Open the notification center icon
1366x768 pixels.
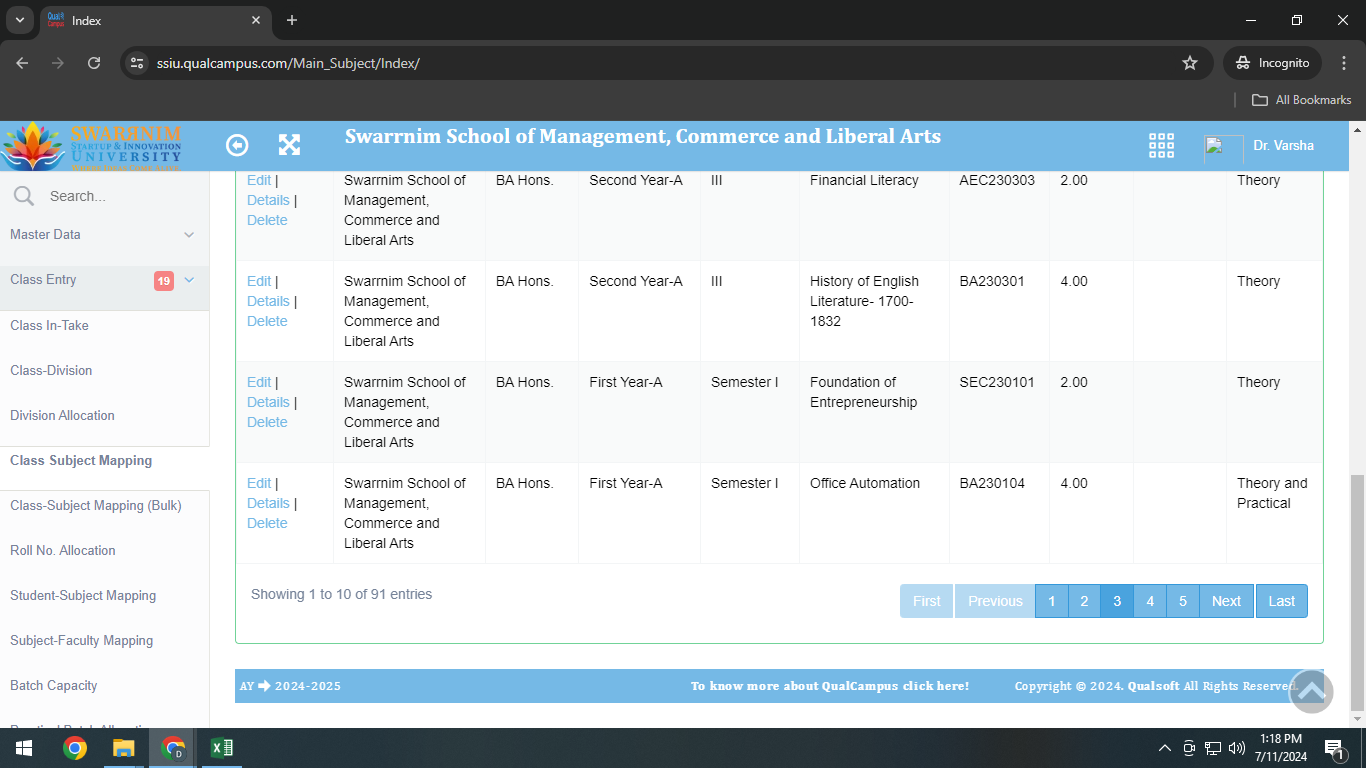(x=1334, y=748)
